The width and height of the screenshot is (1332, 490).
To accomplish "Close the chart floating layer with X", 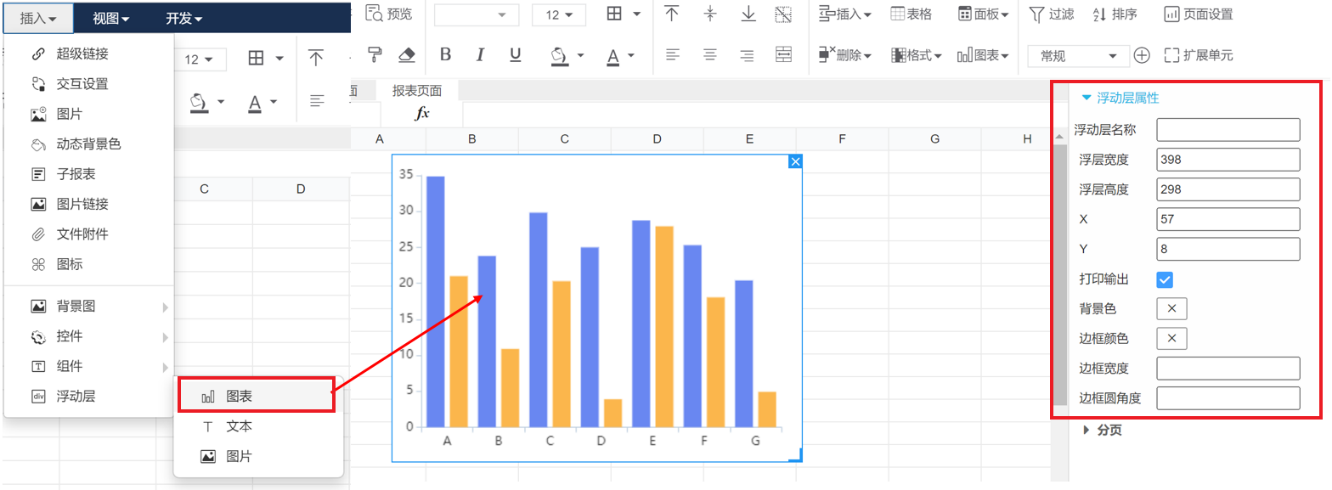I will coord(796,161).
